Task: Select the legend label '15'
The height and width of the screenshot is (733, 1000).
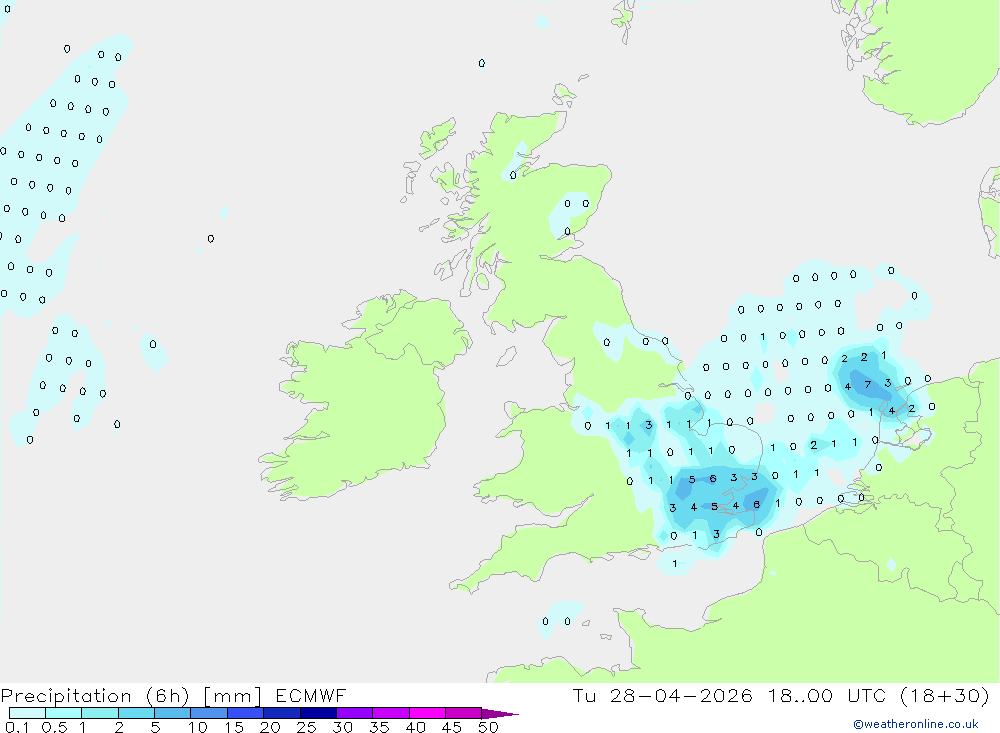Action: (234, 727)
